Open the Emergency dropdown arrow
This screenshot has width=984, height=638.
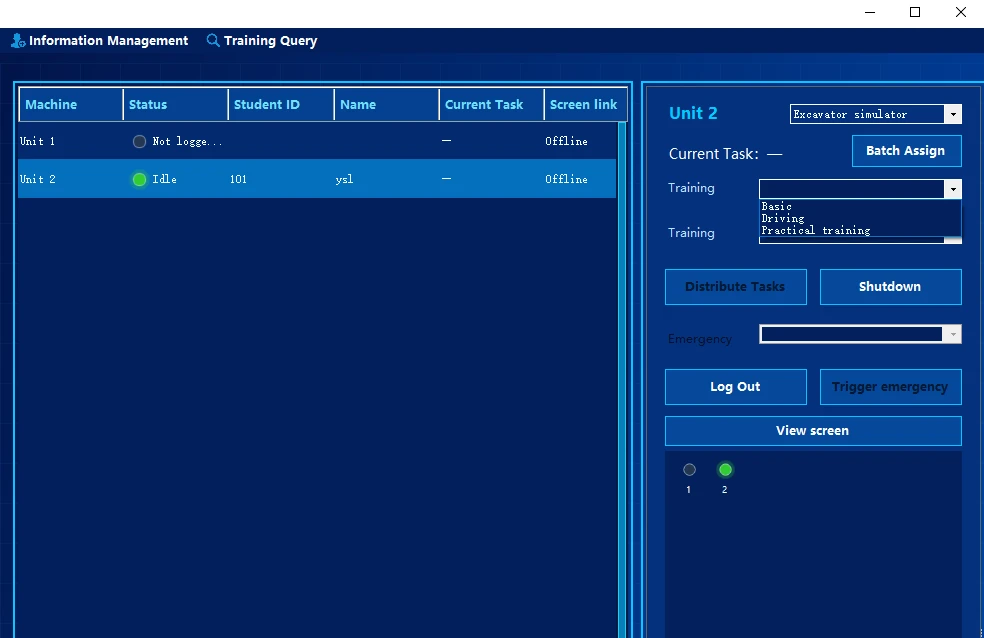[x=953, y=334]
